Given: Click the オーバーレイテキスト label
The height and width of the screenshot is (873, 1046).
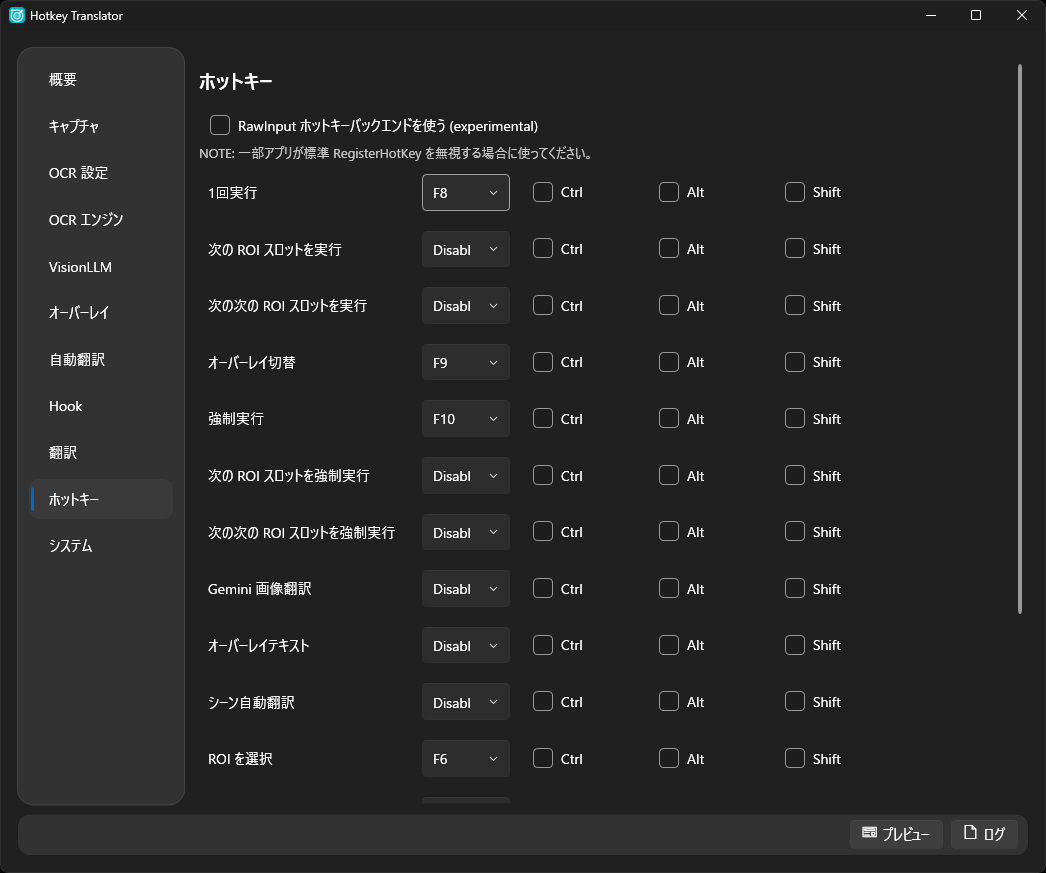Looking at the screenshot, I should (258, 646).
